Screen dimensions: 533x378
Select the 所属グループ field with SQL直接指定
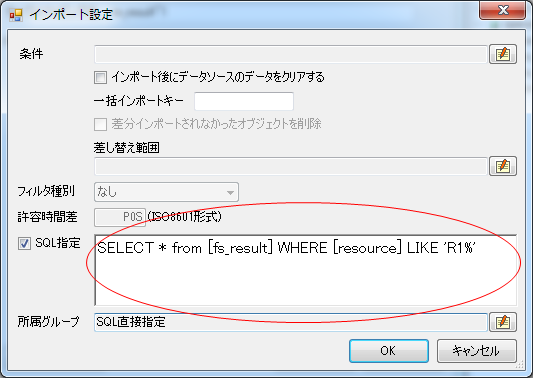(x=291, y=322)
